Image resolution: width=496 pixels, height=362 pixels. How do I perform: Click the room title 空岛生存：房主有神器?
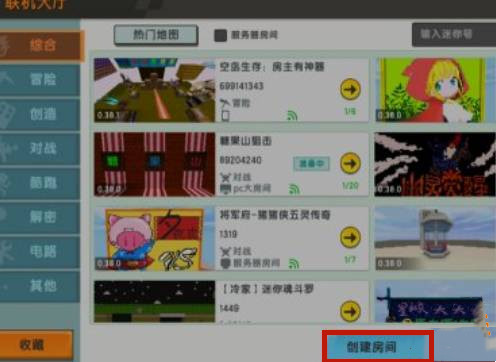(x=272, y=67)
